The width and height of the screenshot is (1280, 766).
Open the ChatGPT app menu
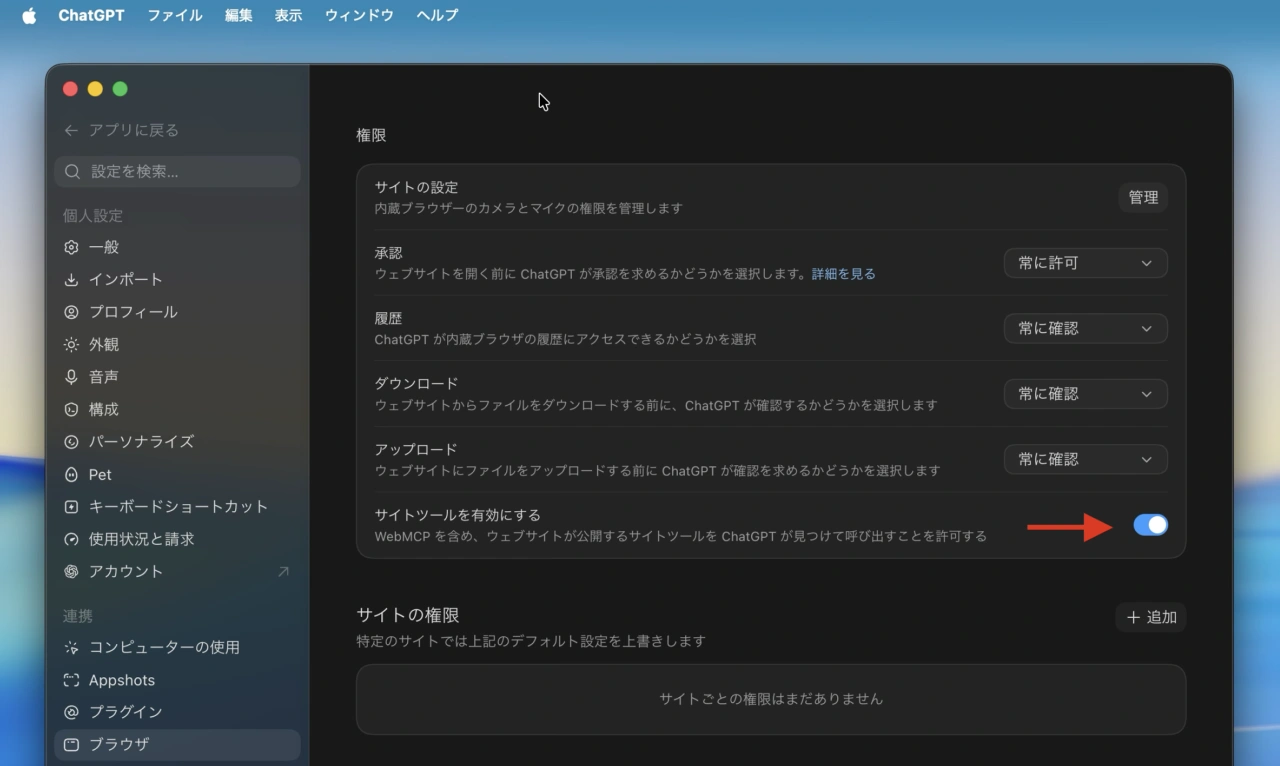tap(91, 15)
